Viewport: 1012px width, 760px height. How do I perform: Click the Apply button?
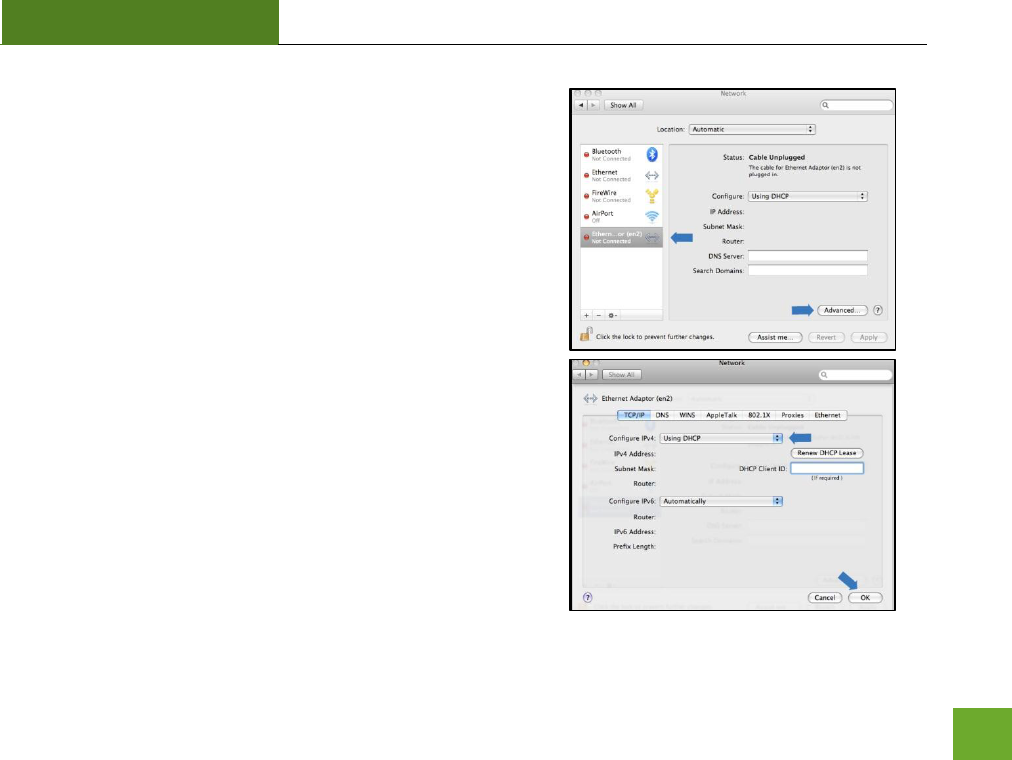coord(869,337)
